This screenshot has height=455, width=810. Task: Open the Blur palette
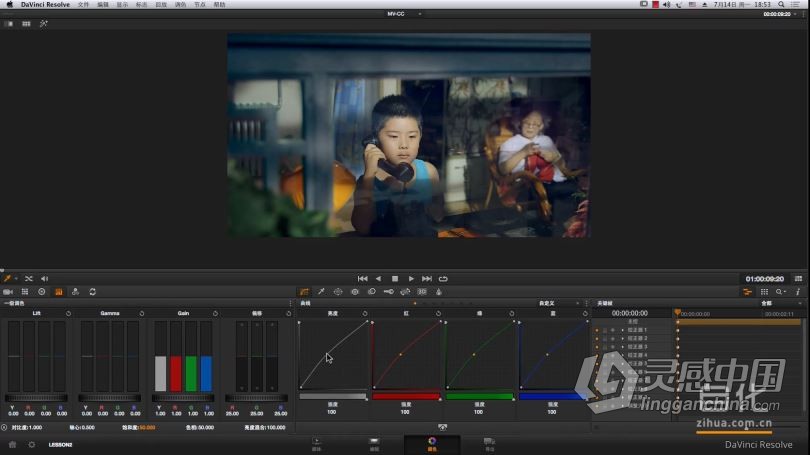point(371,292)
